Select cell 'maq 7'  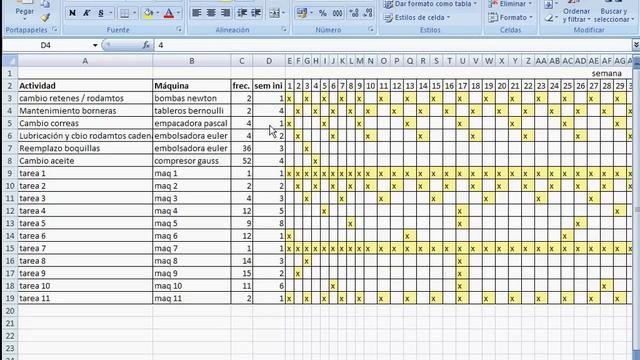coord(191,248)
